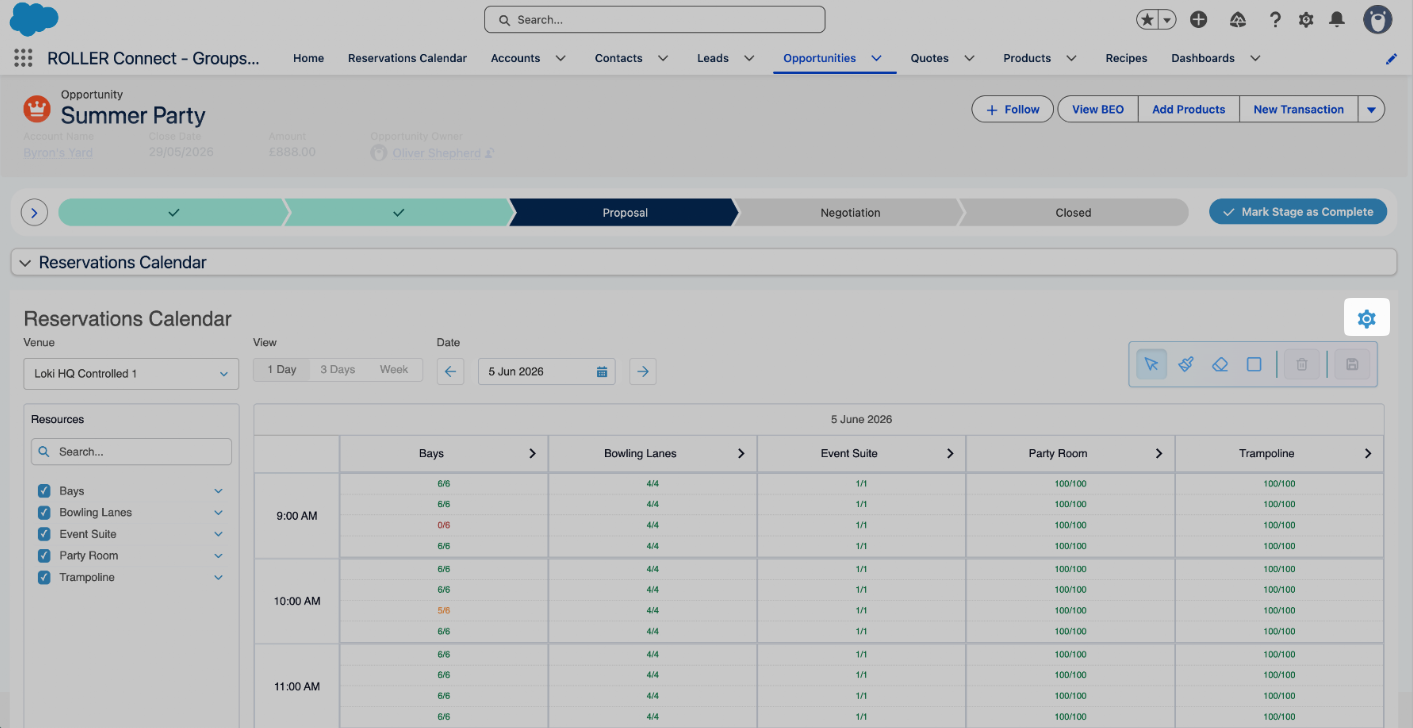Open the question mark help menu
The image size is (1413, 728).
click(x=1275, y=19)
